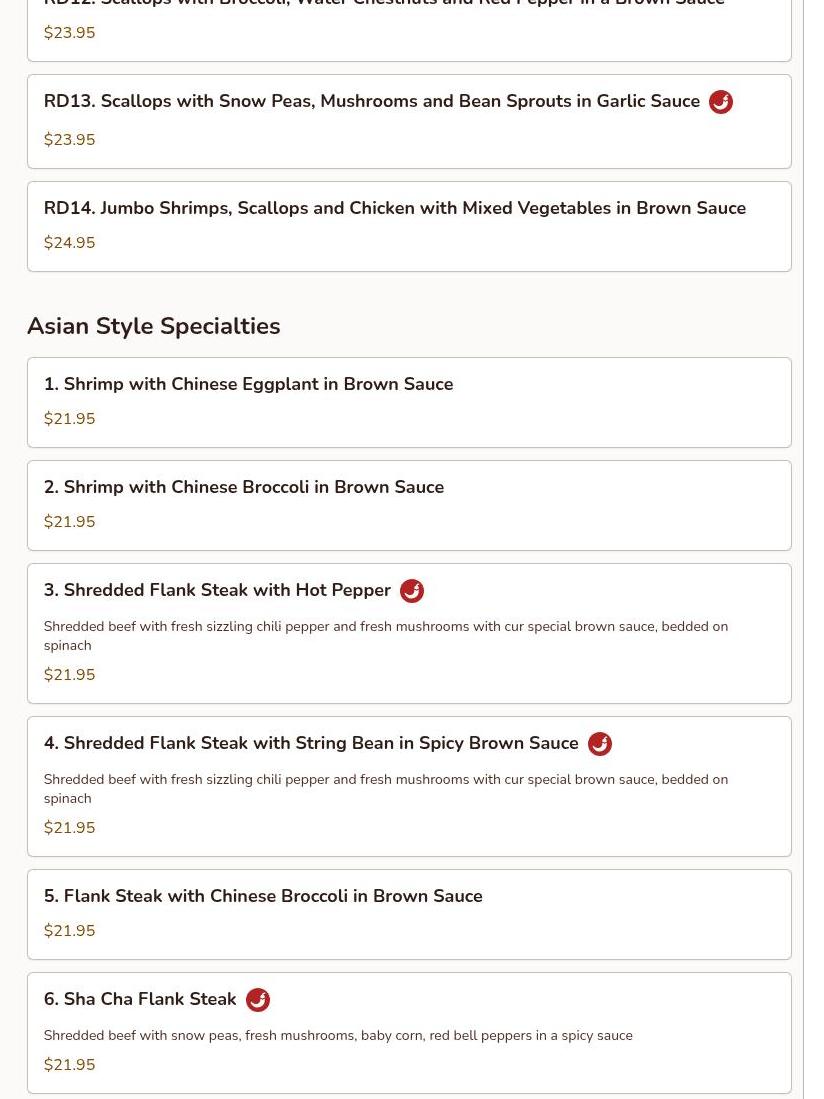Click description under Sha Cha Flank Steak
Image resolution: width=824 pixels, height=1099 pixels.
338,1035
